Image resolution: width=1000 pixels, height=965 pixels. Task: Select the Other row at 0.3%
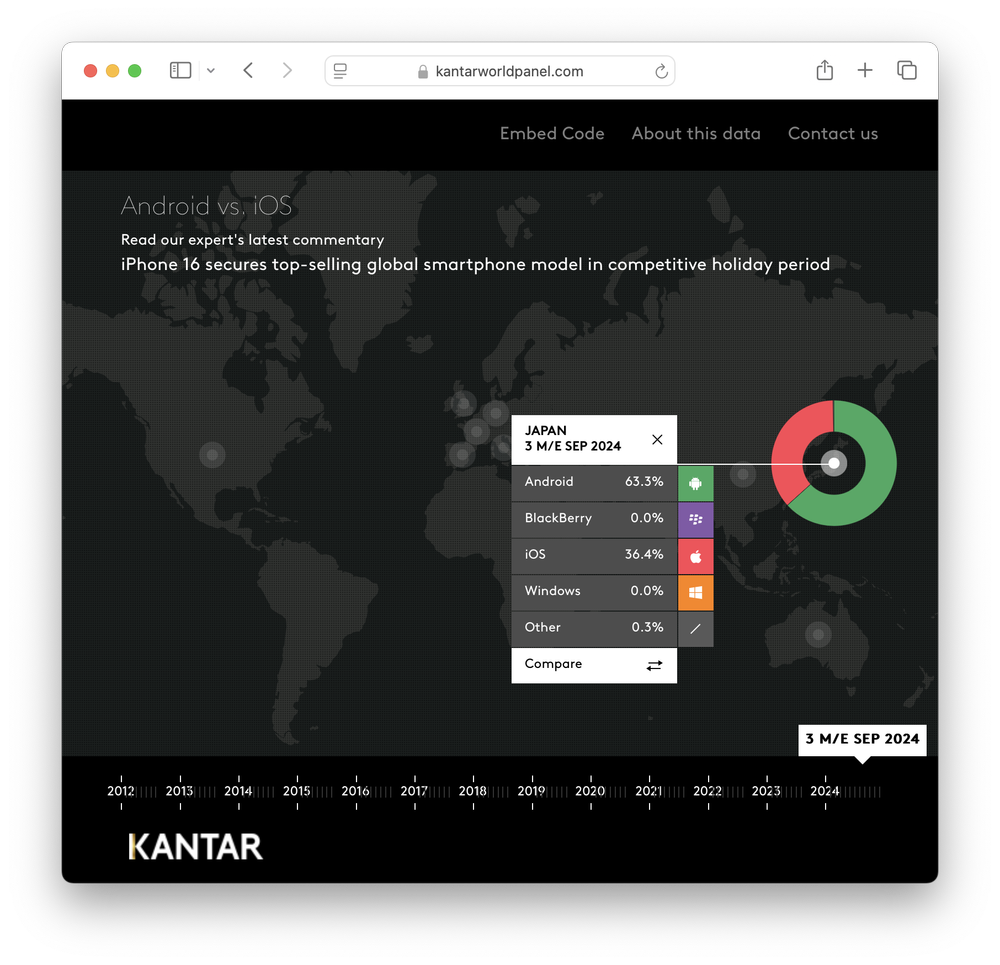[594, 628]
